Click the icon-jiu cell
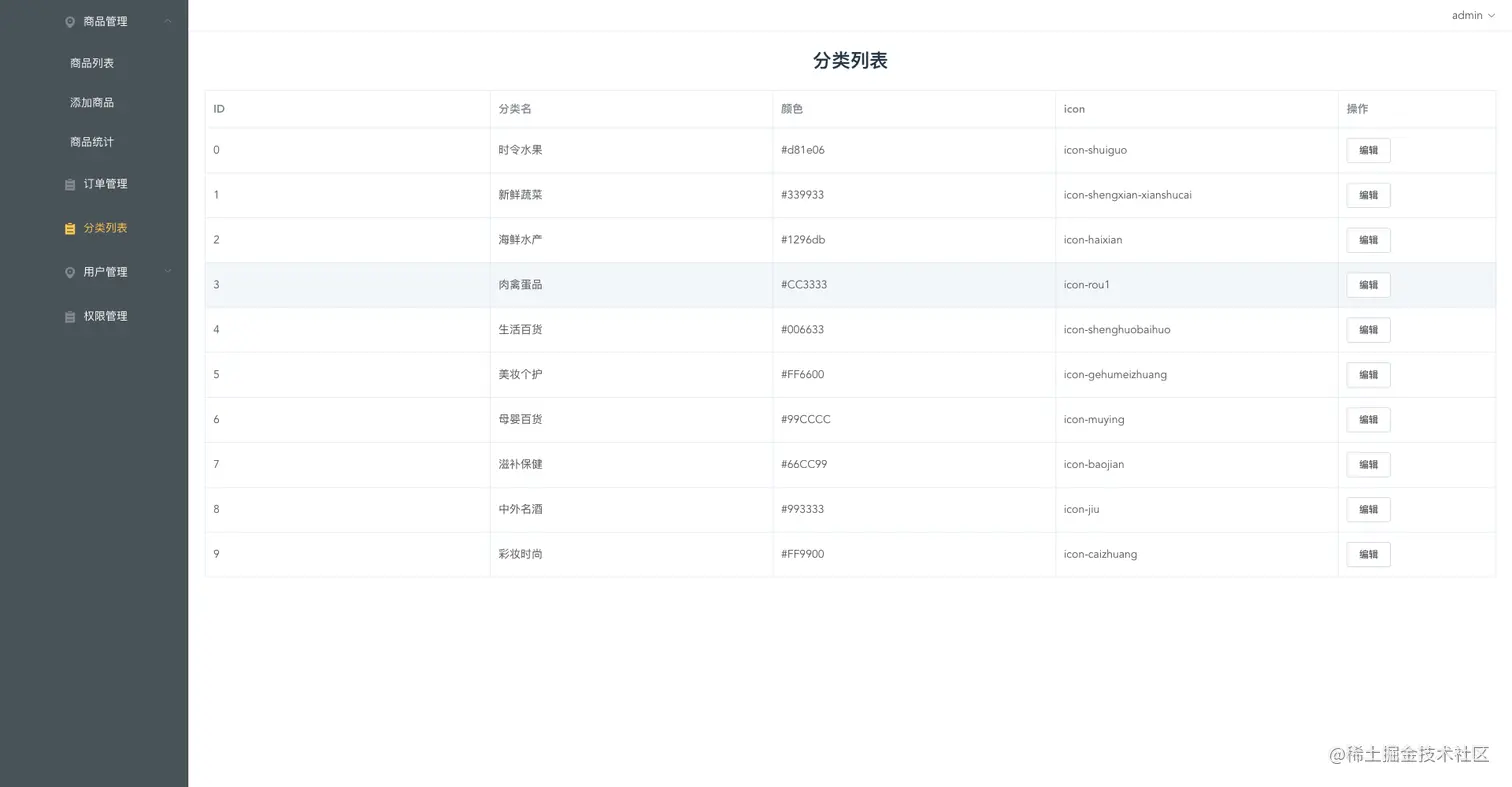1512x787 pixels. (1197, 510)
